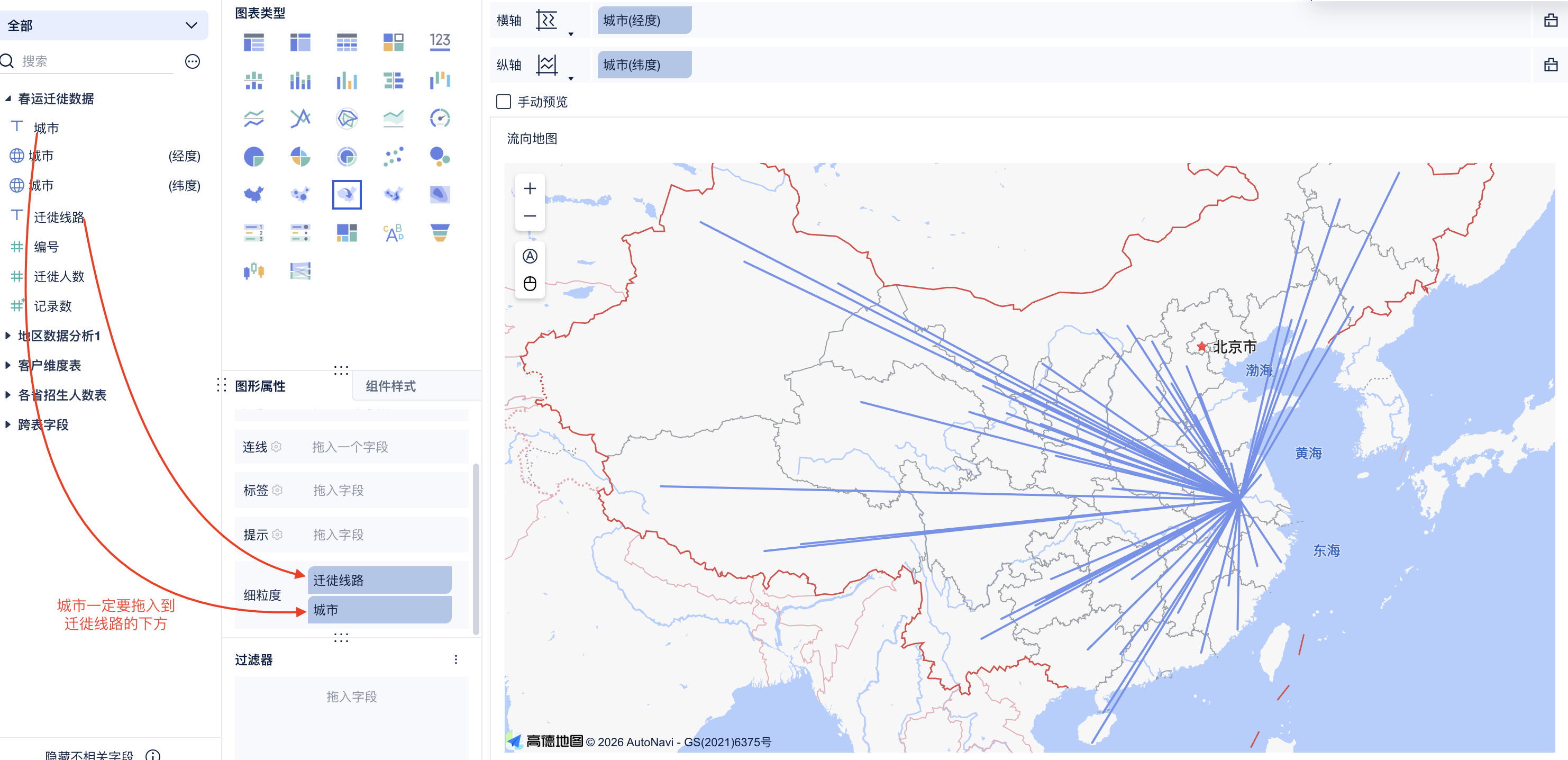Enable the 手动预览 checkbox
Image resolution: width=1568 pixels, height=760 pixels.
(x=504, y=102)
